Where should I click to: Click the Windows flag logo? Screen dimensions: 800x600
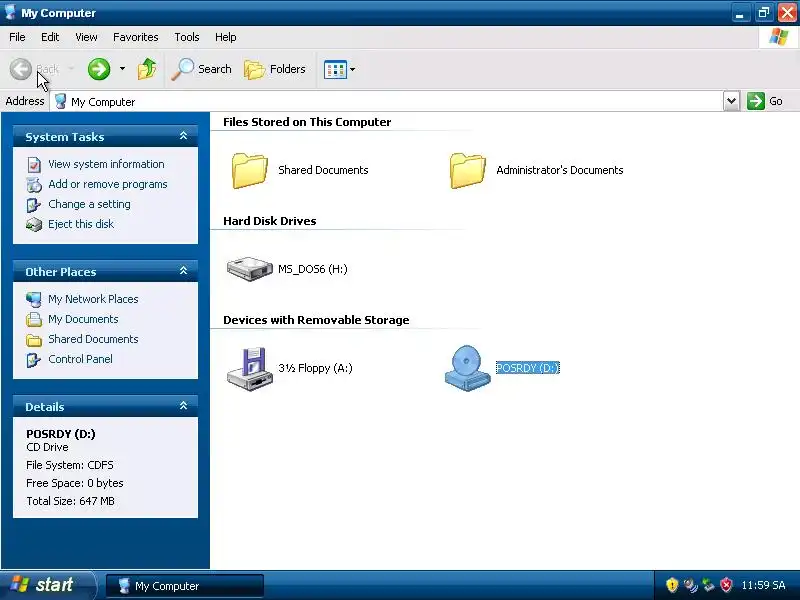pyautogui.click(x=779, y=37)
